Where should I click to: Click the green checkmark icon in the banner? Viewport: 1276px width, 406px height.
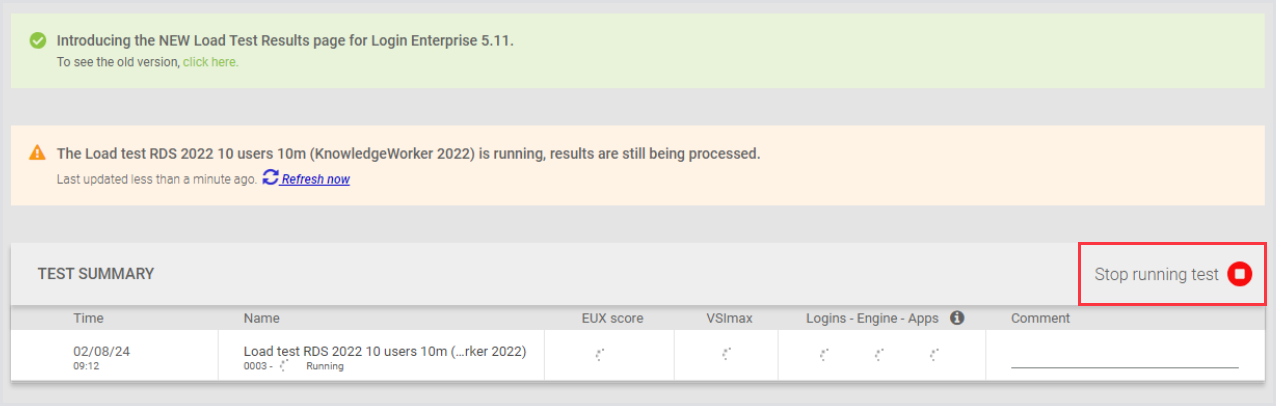click(38, 41)
